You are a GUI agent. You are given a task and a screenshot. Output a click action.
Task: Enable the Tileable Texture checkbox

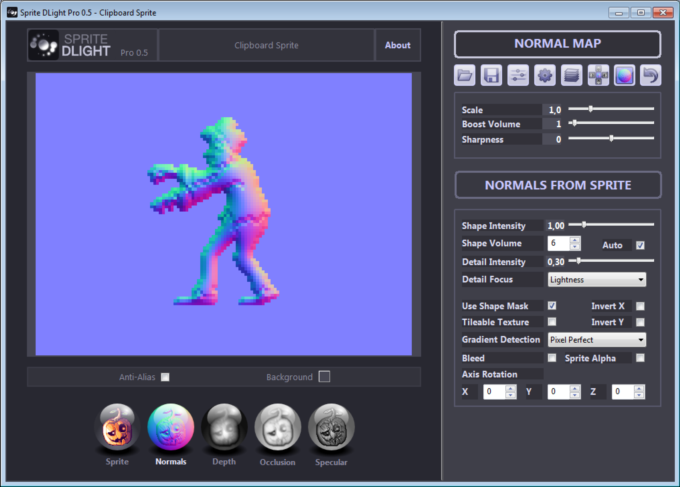pyautogui.click(x=552, y=322)
